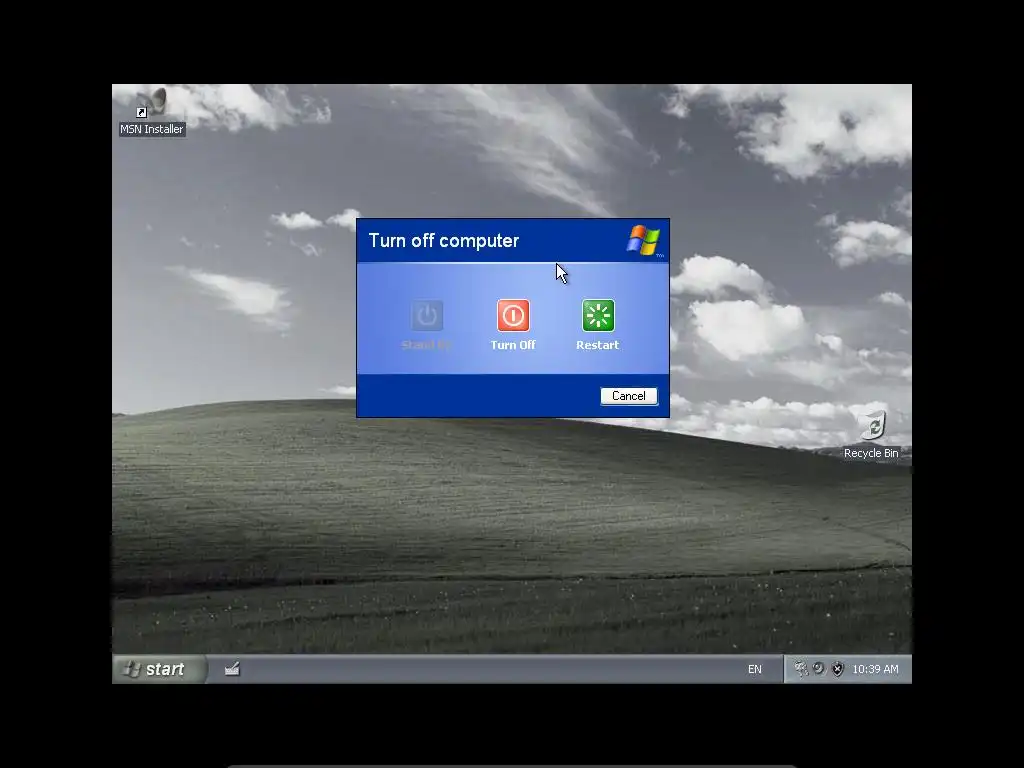1024x768 pixels.
Task: Click the green Restart icon
Action: 598,315
